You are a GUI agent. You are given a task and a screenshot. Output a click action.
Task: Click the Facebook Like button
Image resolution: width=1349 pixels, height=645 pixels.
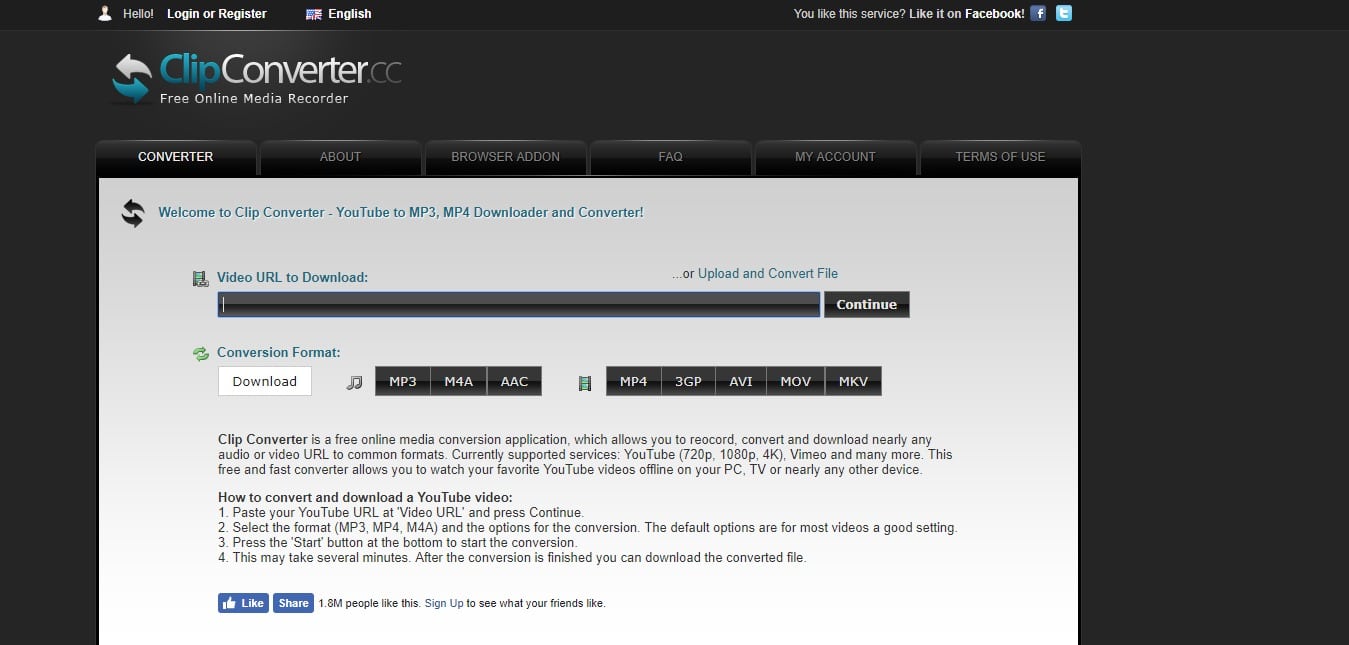[x=243, y=603]
